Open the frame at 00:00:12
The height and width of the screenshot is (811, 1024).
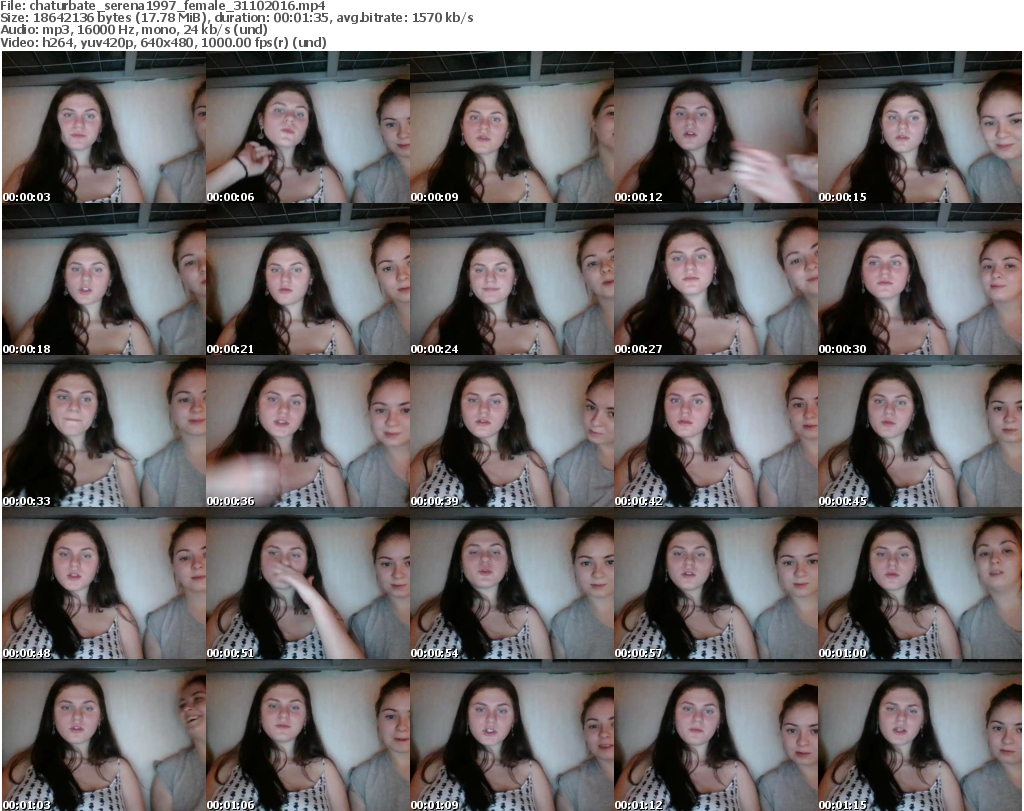click(716, 127)
